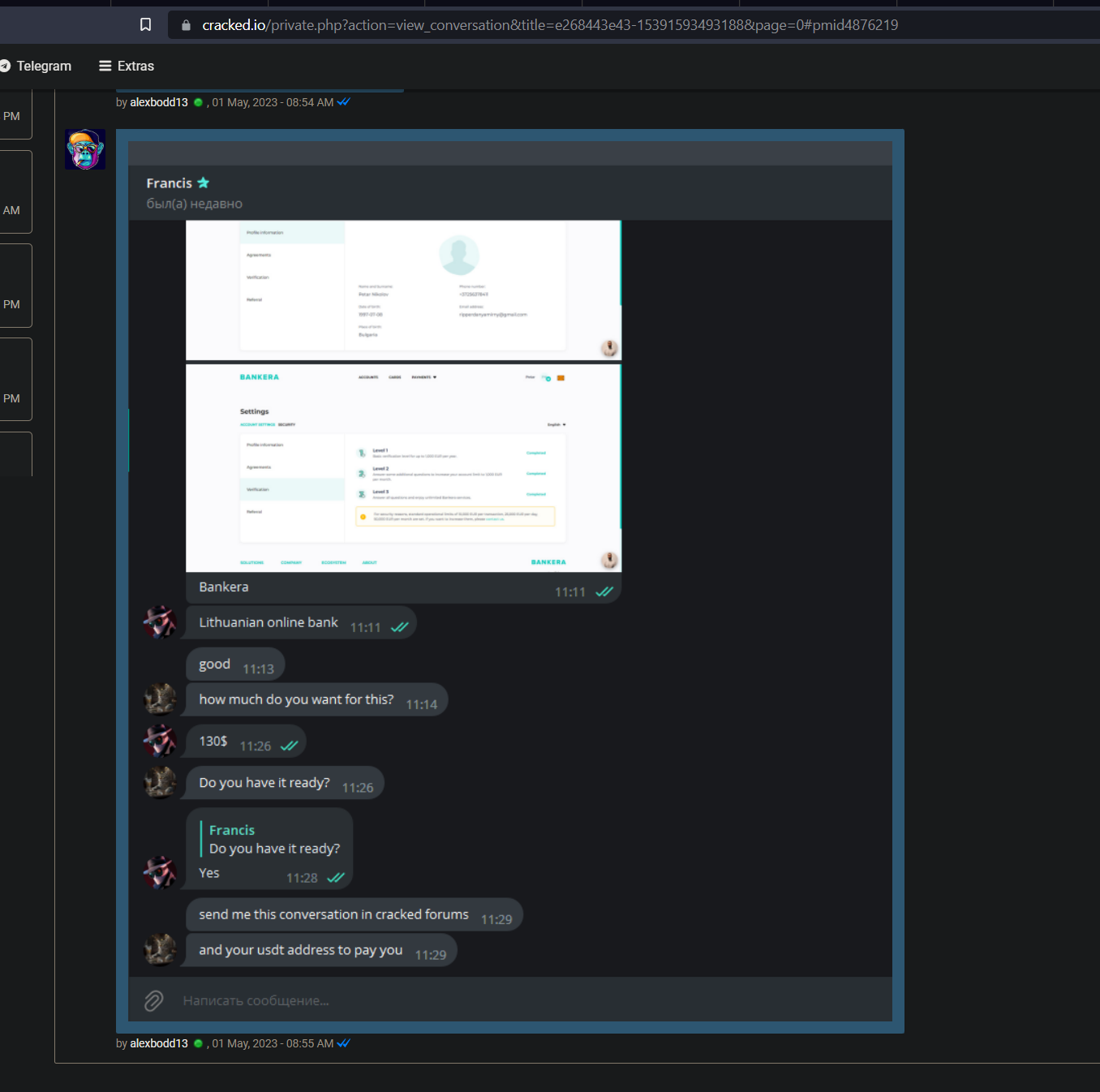Click the 'Do you have it ready?' 11:26 message
Image resolution: width=1100 pixels, height=1092 pixels.
click(x=285, y=783)
